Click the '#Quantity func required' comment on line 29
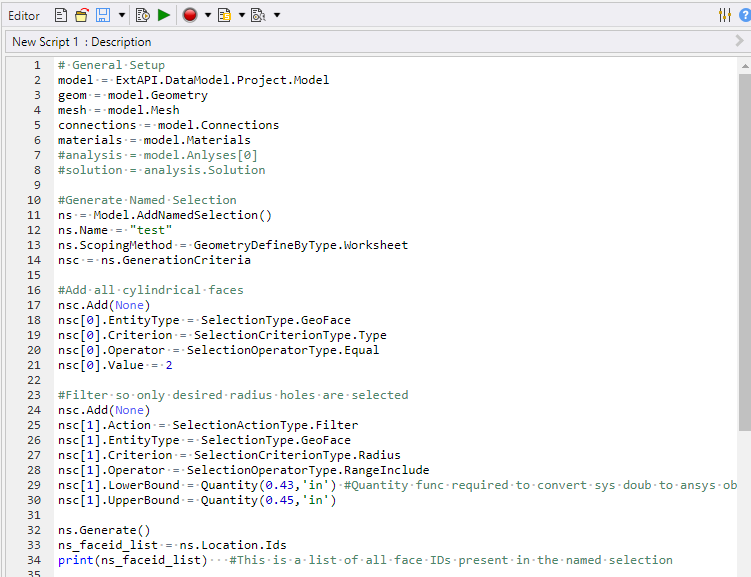This screenshot has width=751, height=577. coord(540,485)
